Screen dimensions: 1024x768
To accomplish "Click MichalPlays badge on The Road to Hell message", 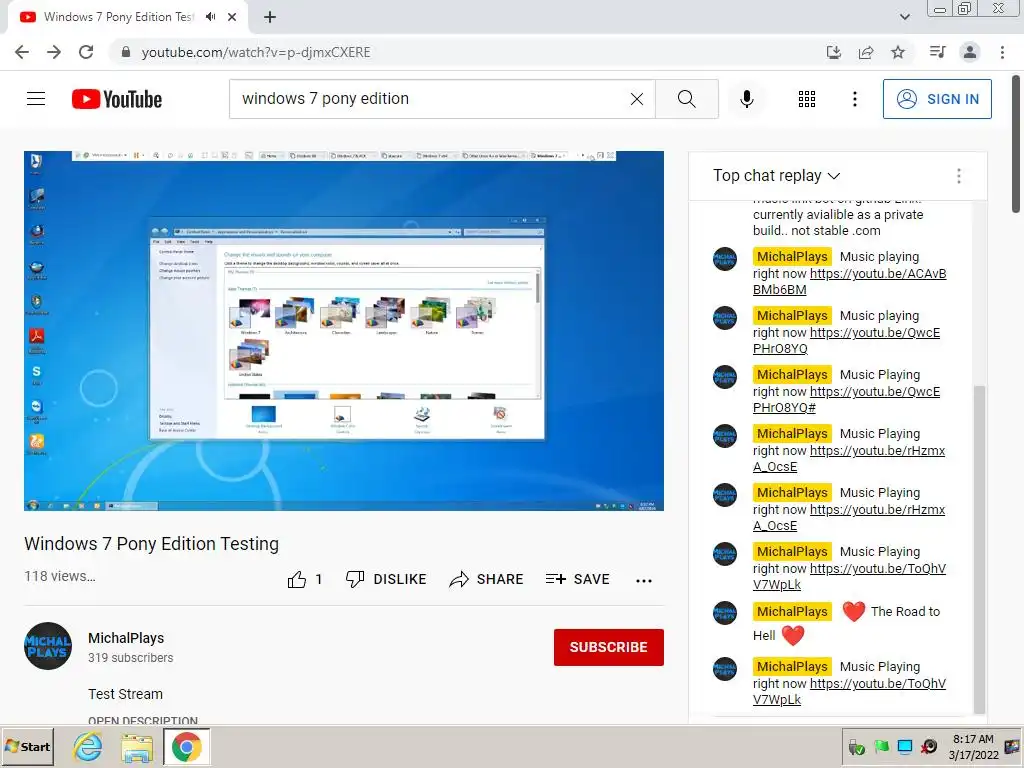I will pos(792,611).
